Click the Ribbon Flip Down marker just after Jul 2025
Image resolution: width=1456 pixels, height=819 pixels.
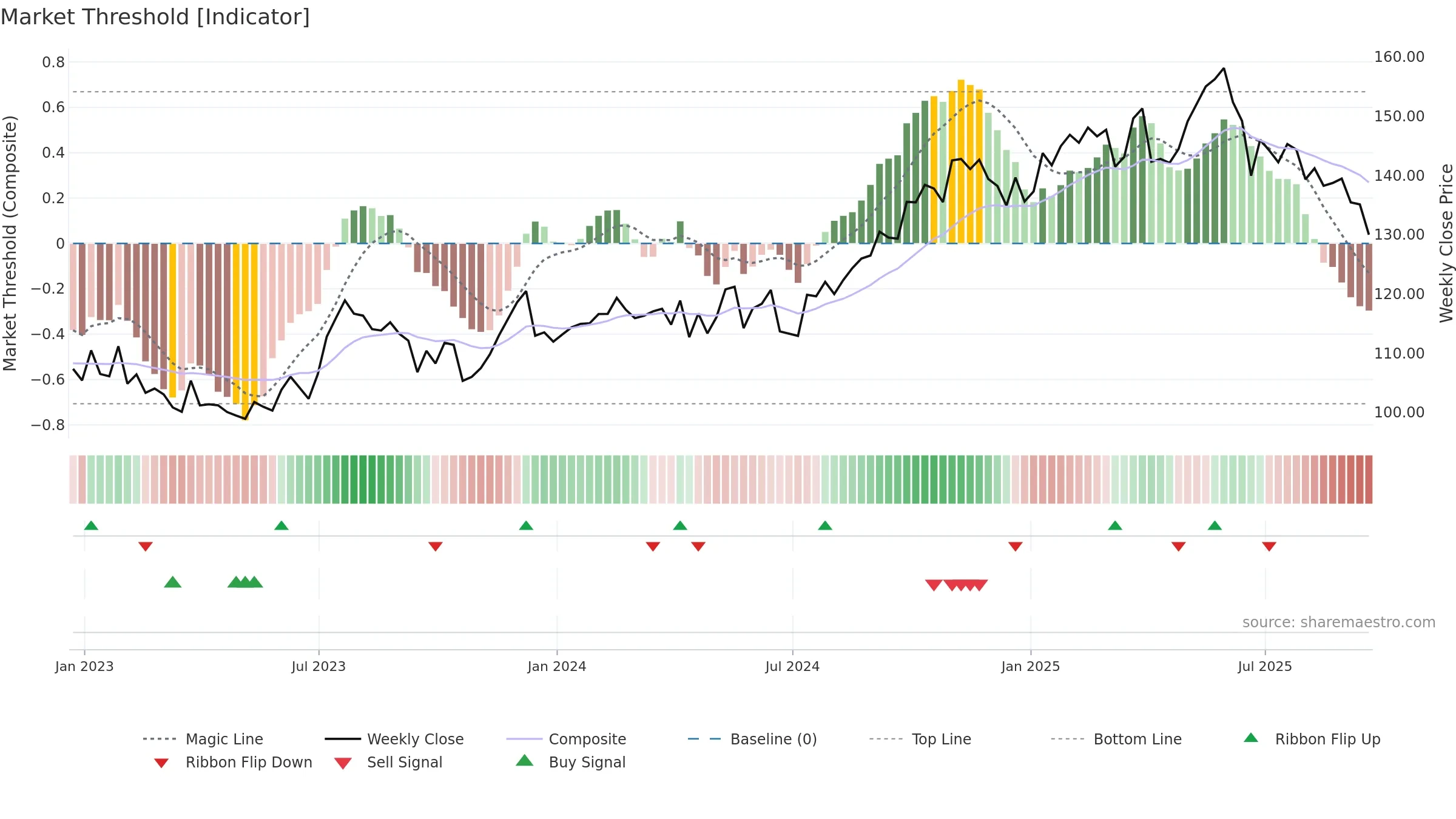(x=1269, y=547)
